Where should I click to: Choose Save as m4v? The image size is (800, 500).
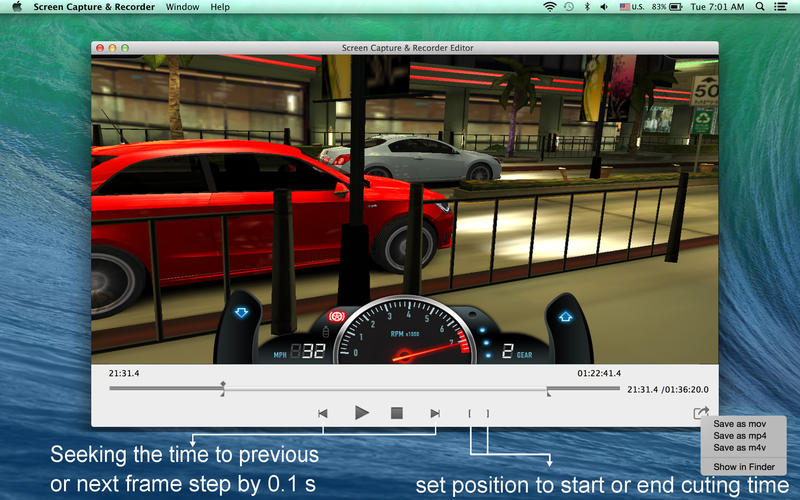(740, 447)
